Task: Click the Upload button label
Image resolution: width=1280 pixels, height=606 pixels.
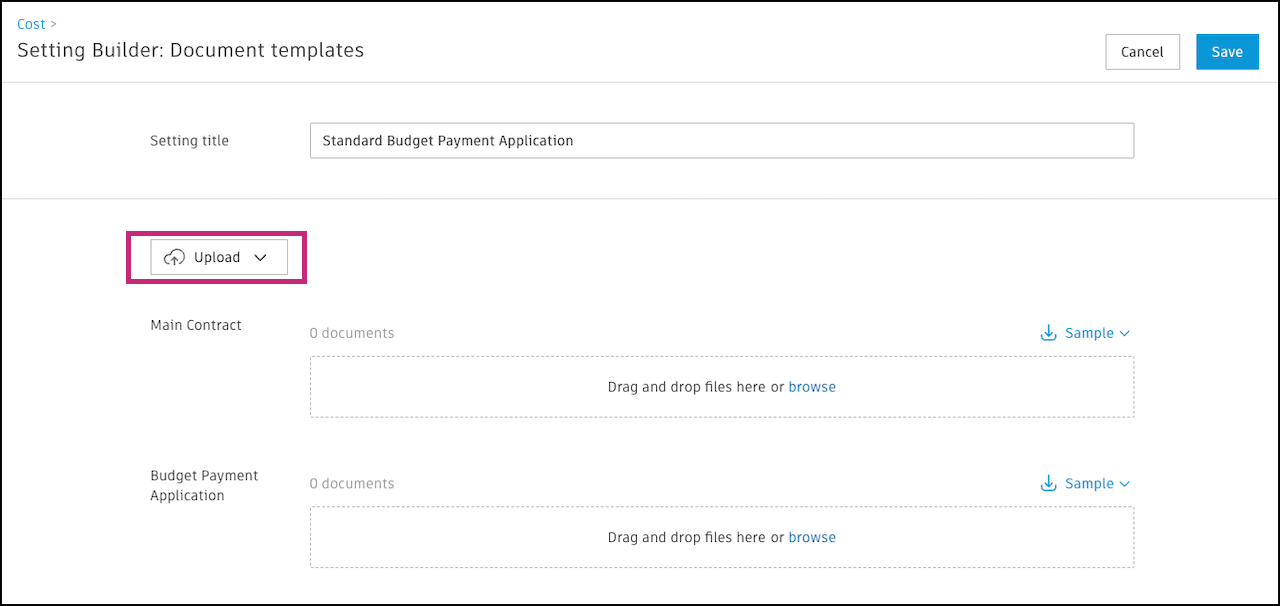Action: coord(217,258)
